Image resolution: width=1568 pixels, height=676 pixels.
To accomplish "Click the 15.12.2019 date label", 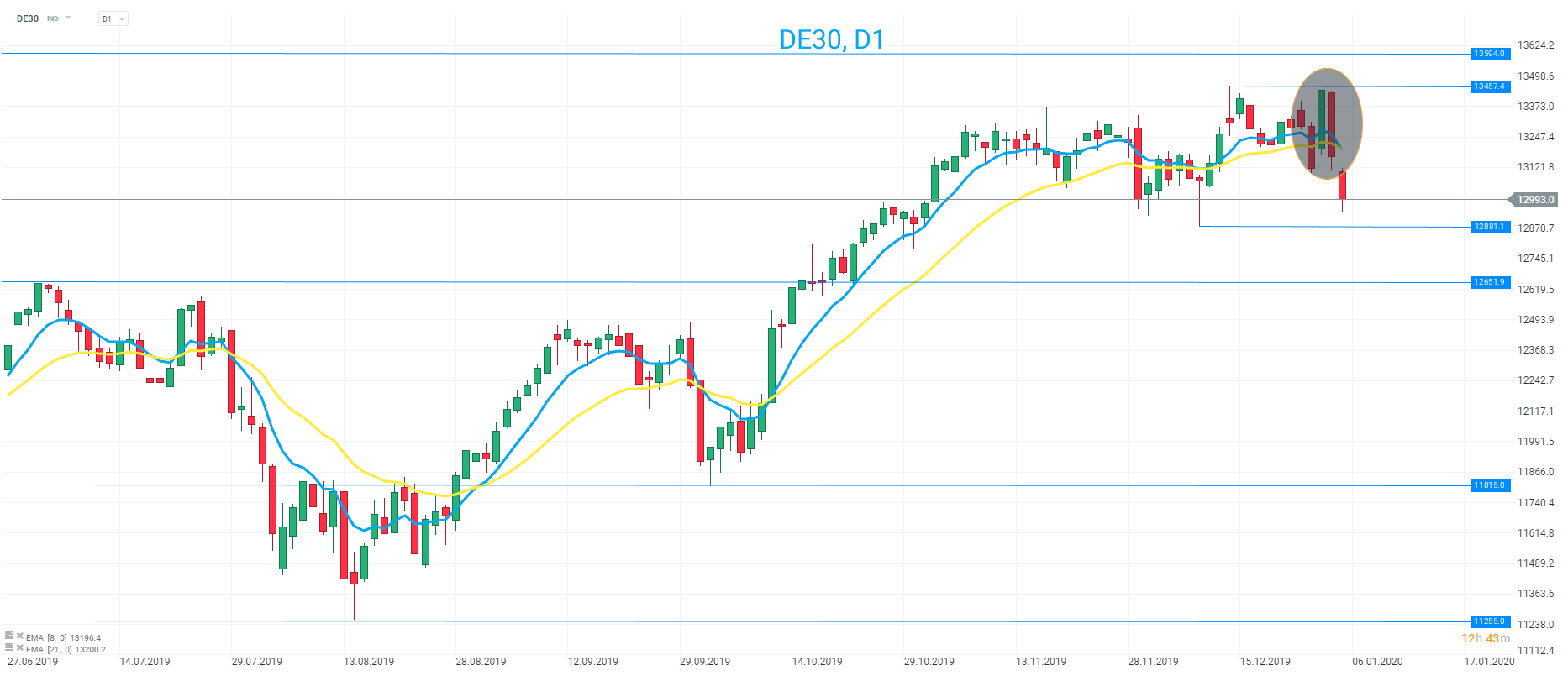I will [1265, 662].
